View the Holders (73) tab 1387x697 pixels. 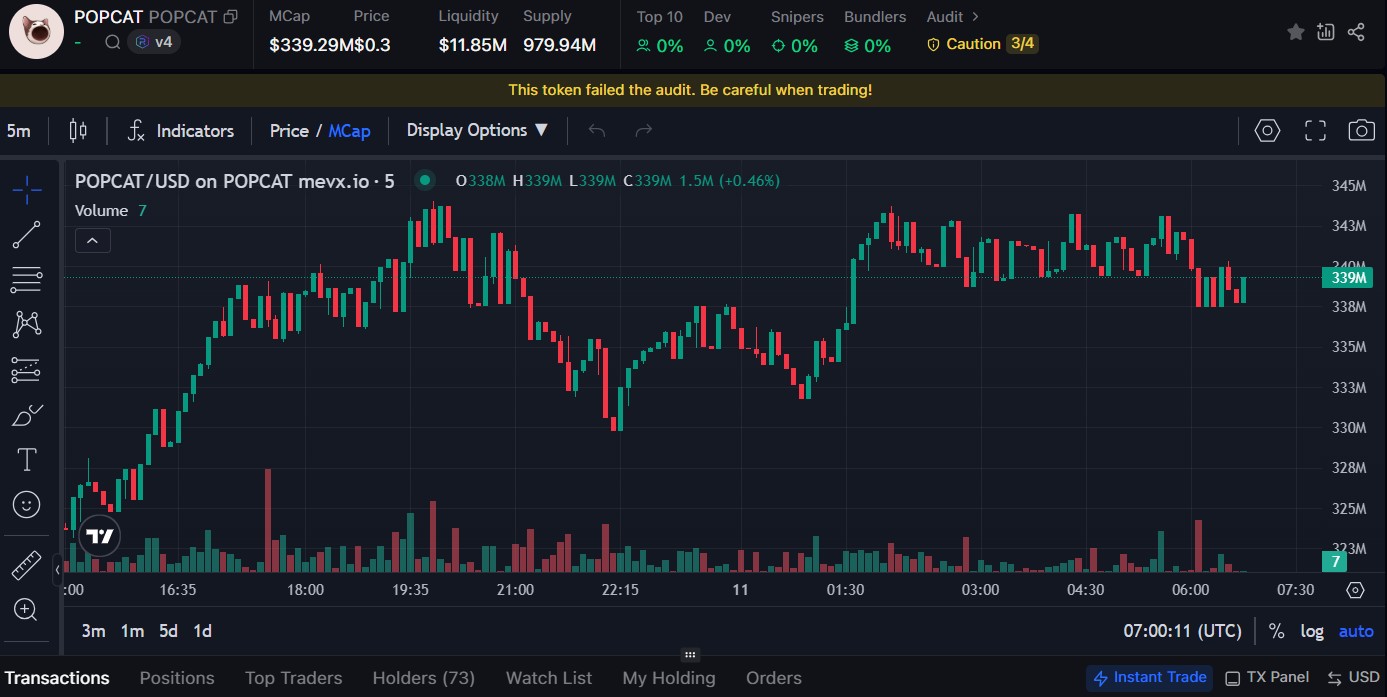424,678
